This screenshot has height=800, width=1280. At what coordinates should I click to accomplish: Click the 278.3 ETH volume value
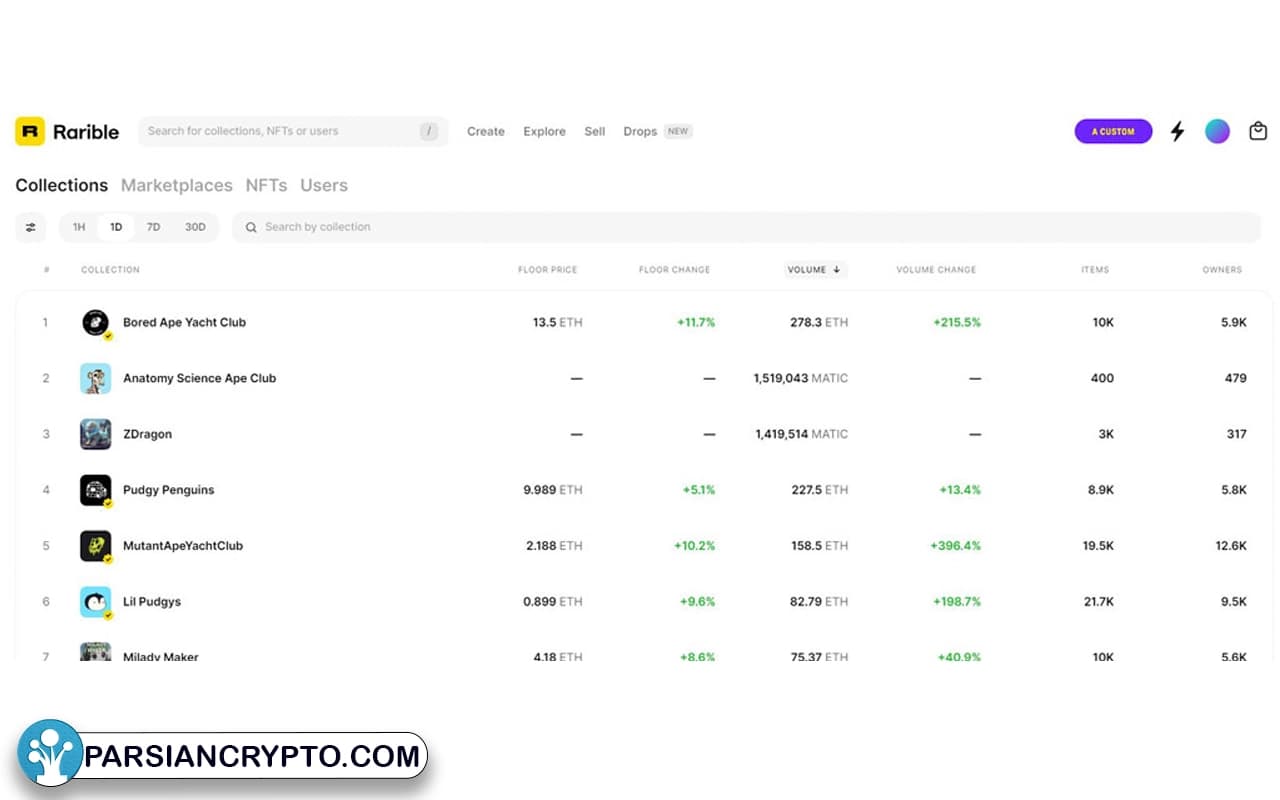coord(819,322)
